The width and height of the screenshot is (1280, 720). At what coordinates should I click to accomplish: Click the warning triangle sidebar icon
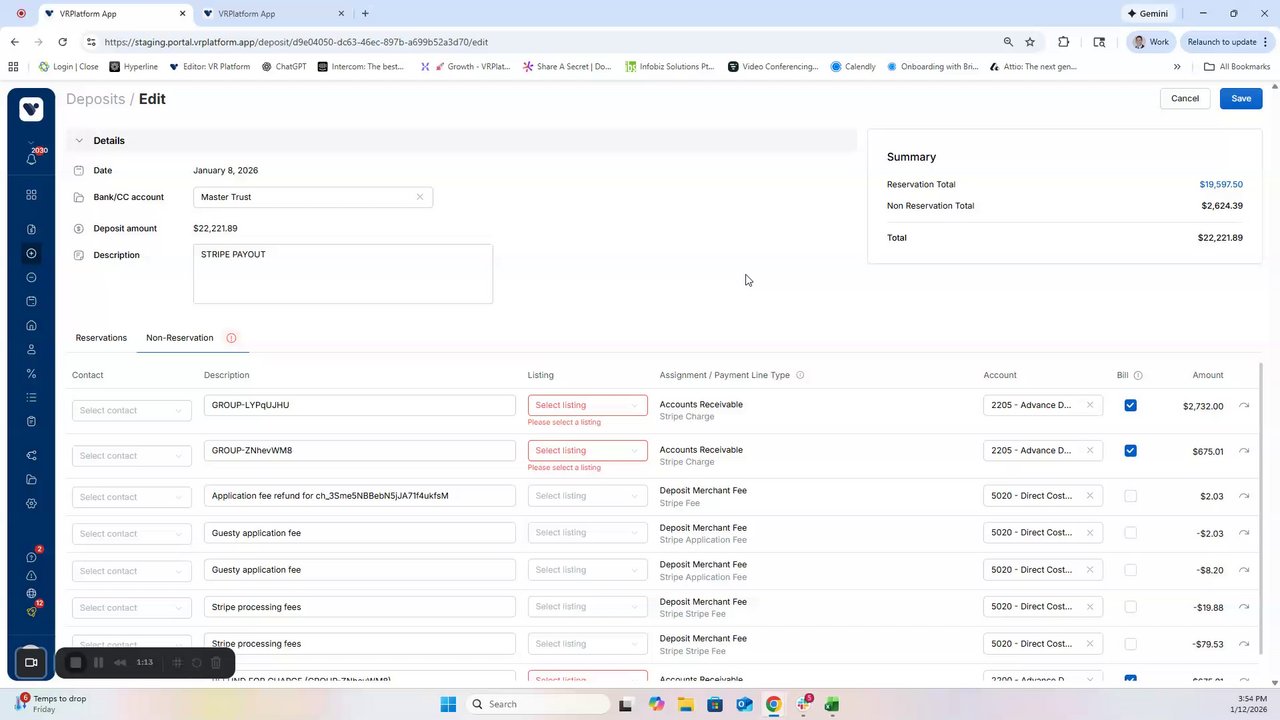(x=31, y=576)
